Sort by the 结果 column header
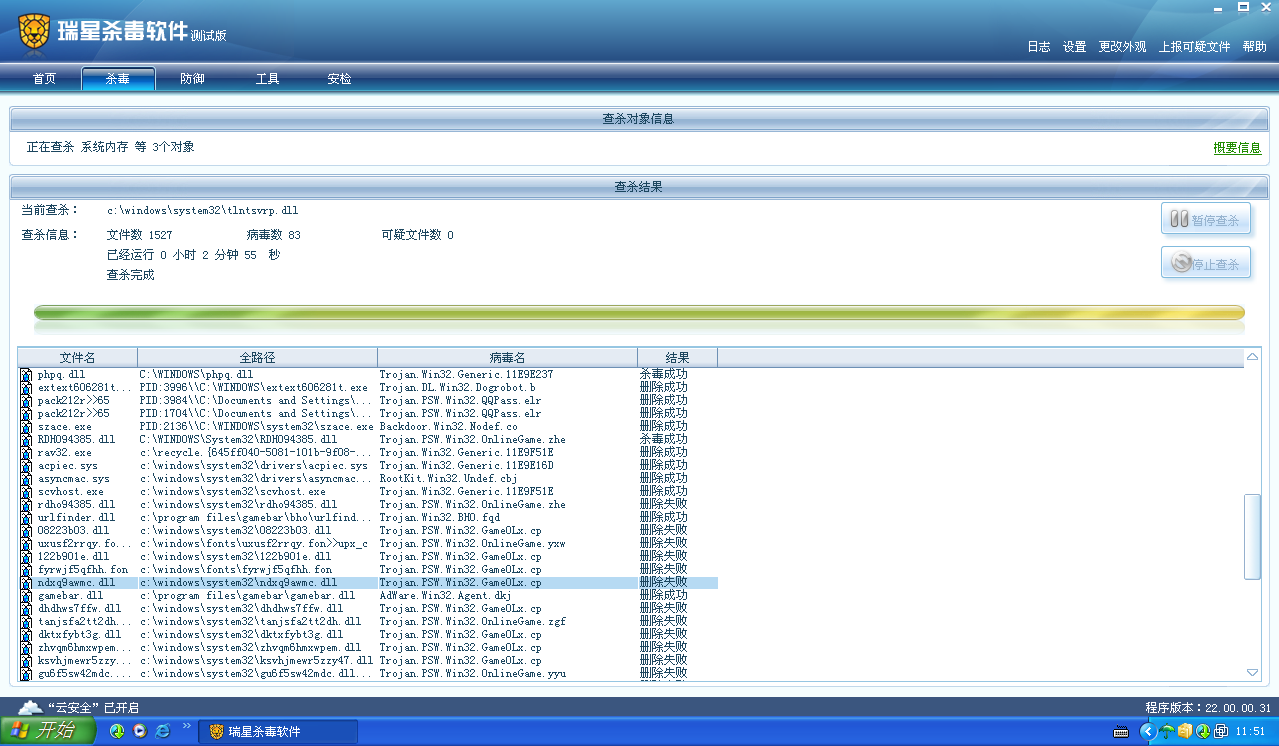Image resolution: width=1279 pixels, height=746 pixels. (677, 357)
